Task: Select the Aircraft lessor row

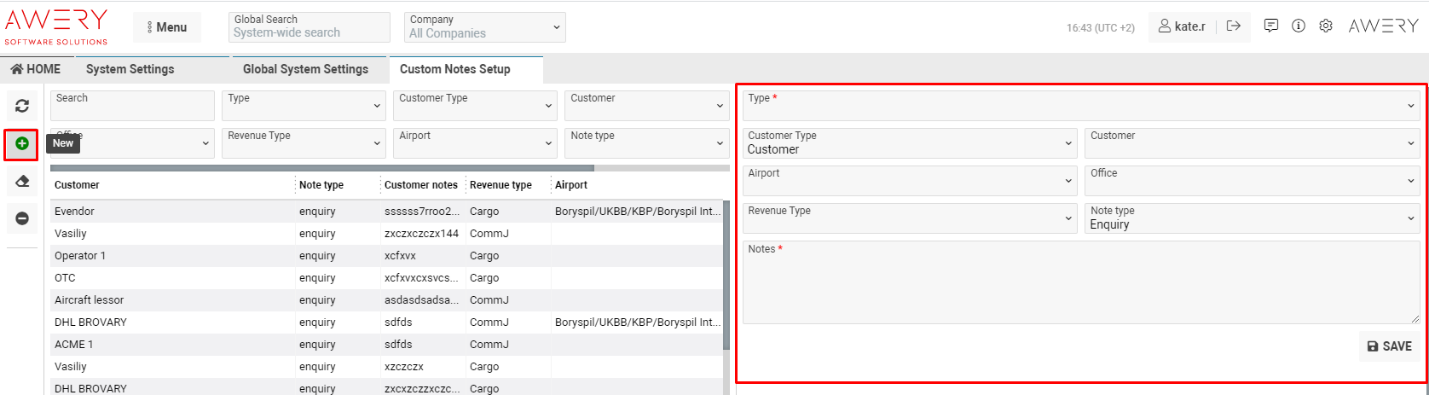Action: [x=386, y=300]
